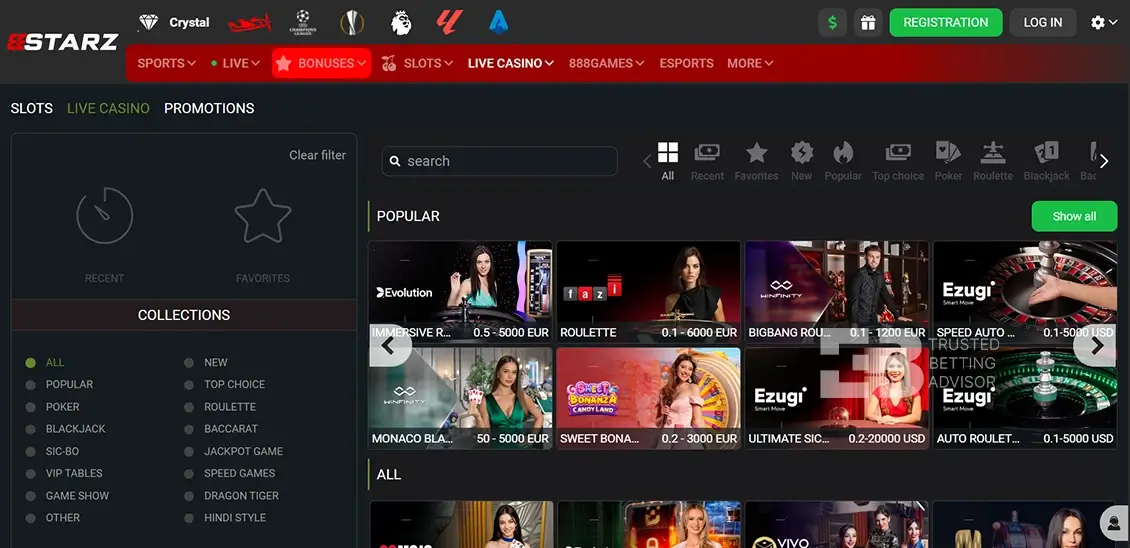Switch to the SLOTS sub-tab

pos(32,108)
